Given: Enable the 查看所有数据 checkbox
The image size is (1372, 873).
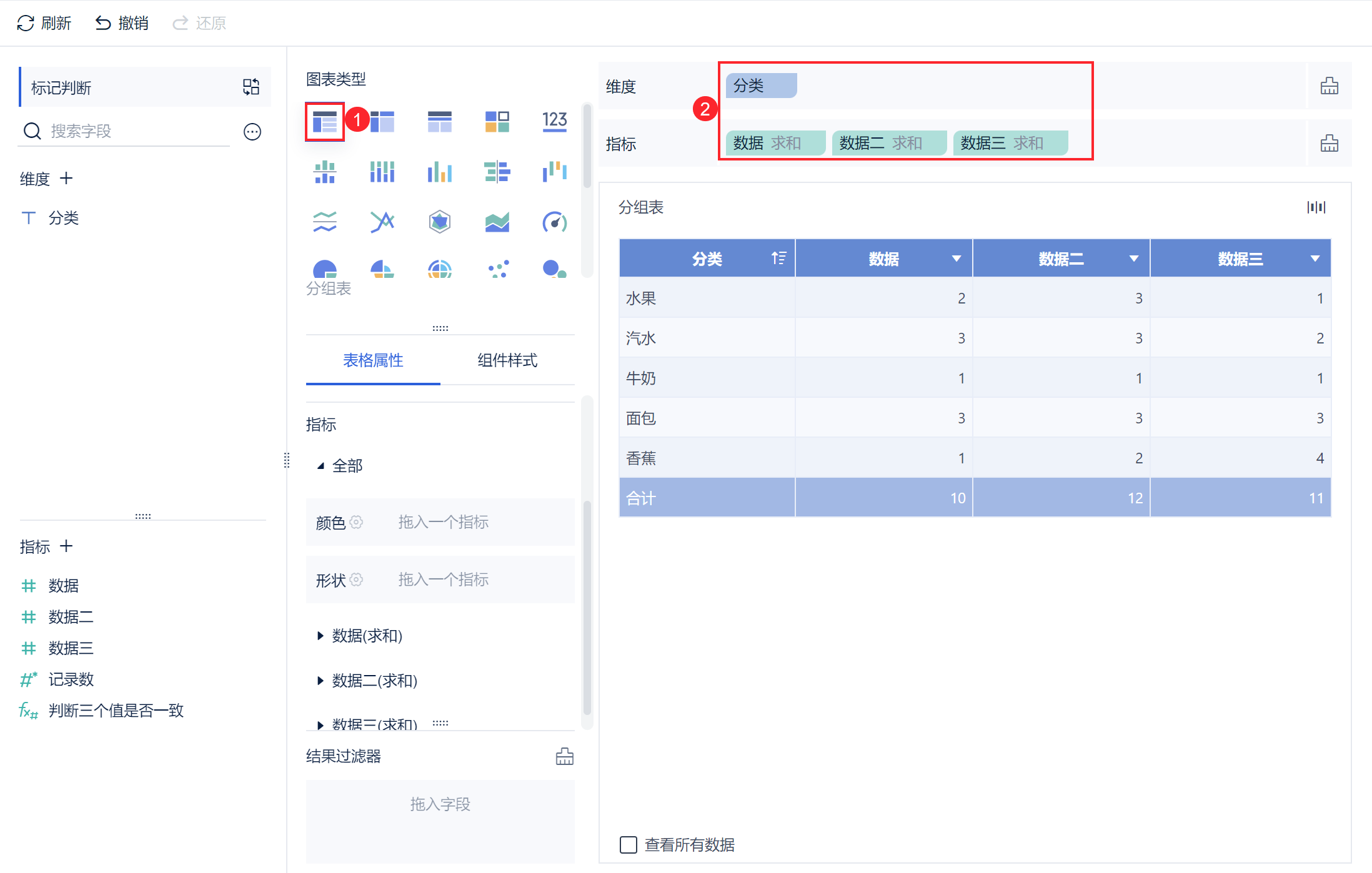Looking at the screenshot, I should (x=629, y=845).
